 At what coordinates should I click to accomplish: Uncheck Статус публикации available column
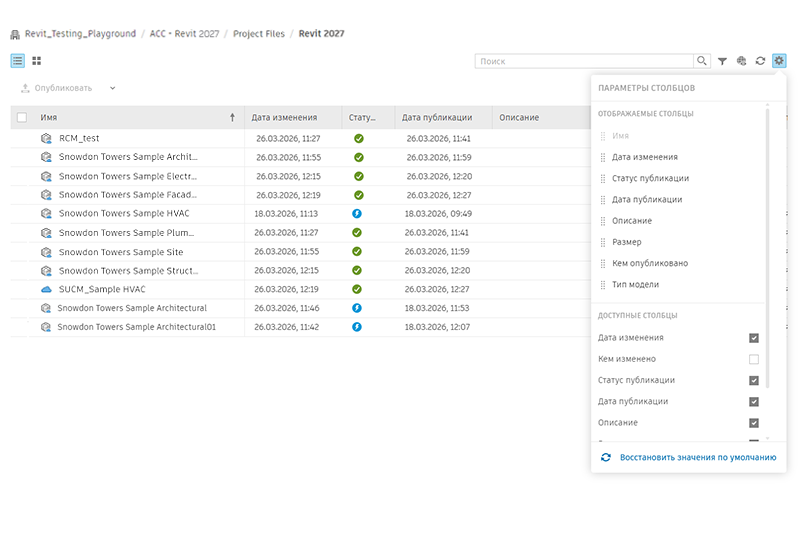coord(754,380)
